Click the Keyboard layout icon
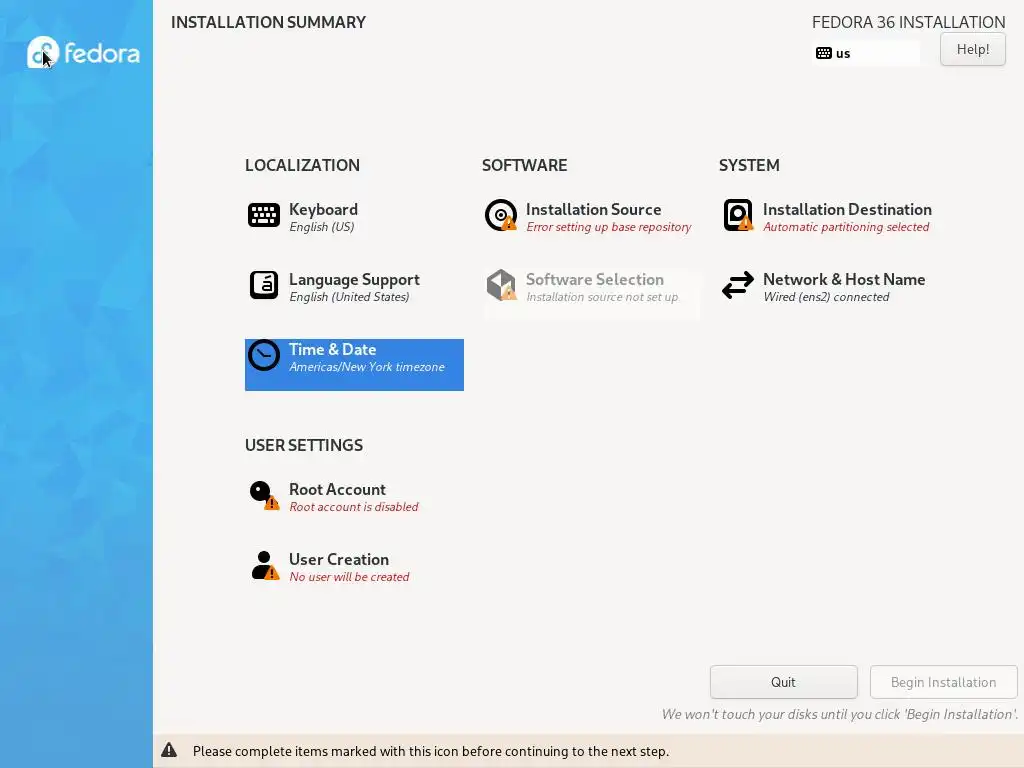This screenshot has width=1024, height=768. [x=264, y=215]
